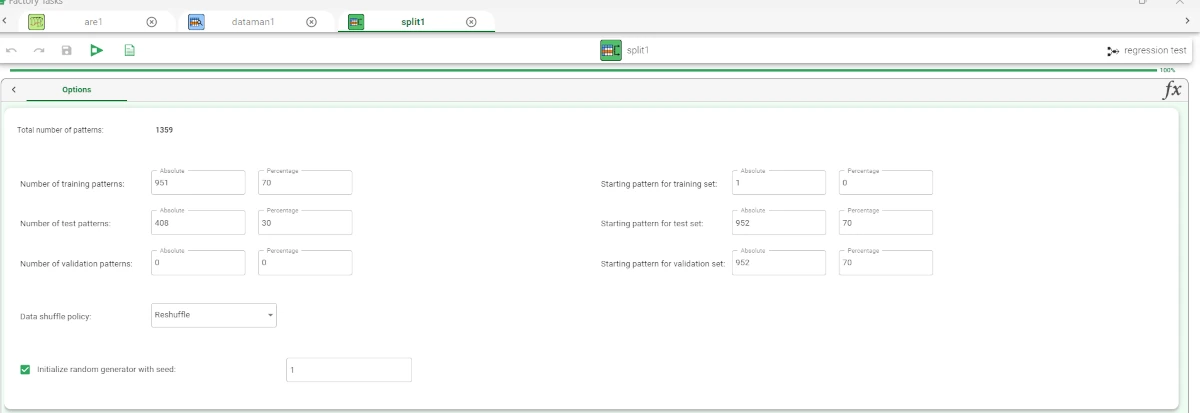Image resolution: width=1200 pixels, height=413 pixels.
Task: Click the split1 tab icon
Action: 356,21
